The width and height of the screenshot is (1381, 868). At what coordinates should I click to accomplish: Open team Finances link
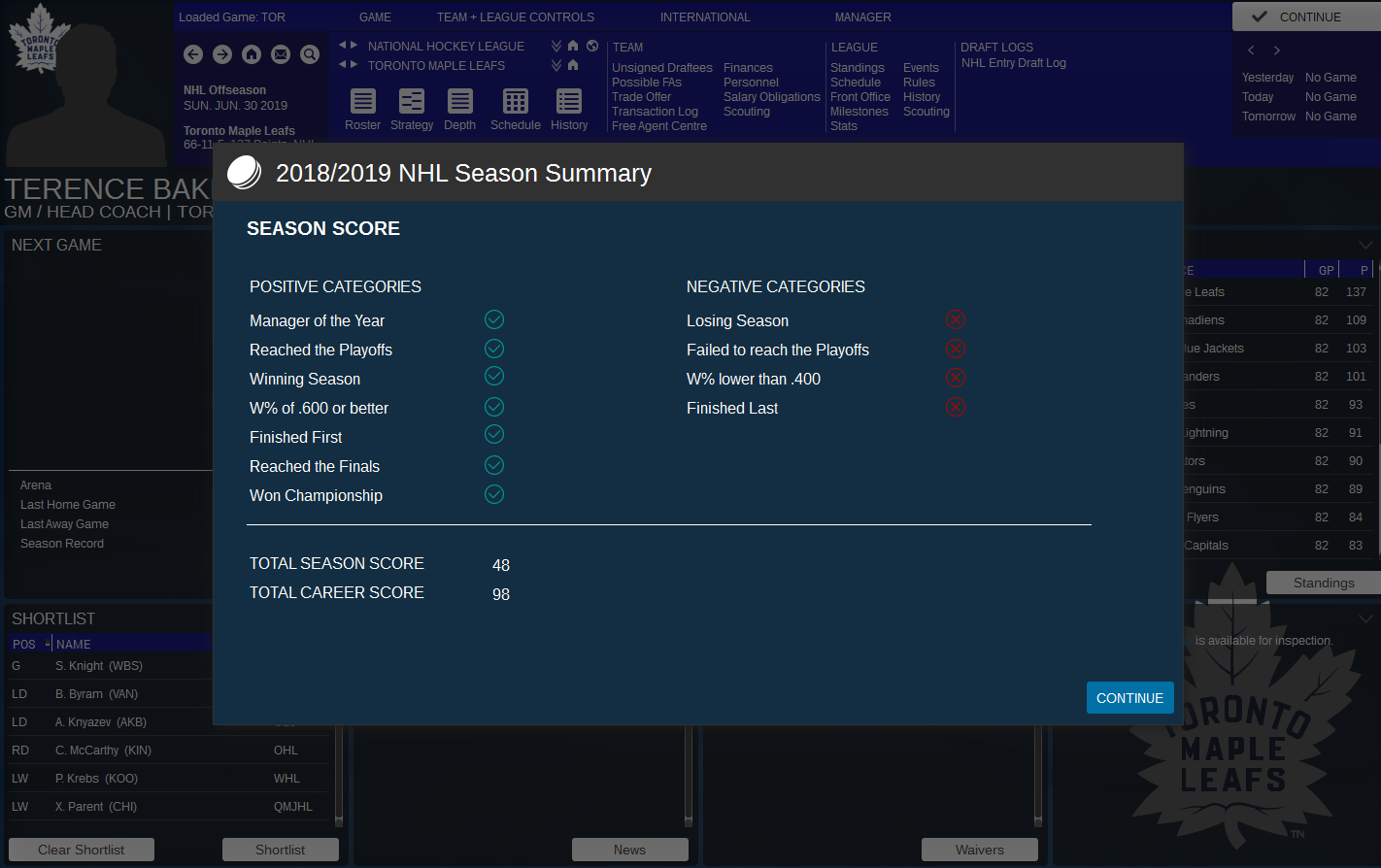[x=748, y=68]
